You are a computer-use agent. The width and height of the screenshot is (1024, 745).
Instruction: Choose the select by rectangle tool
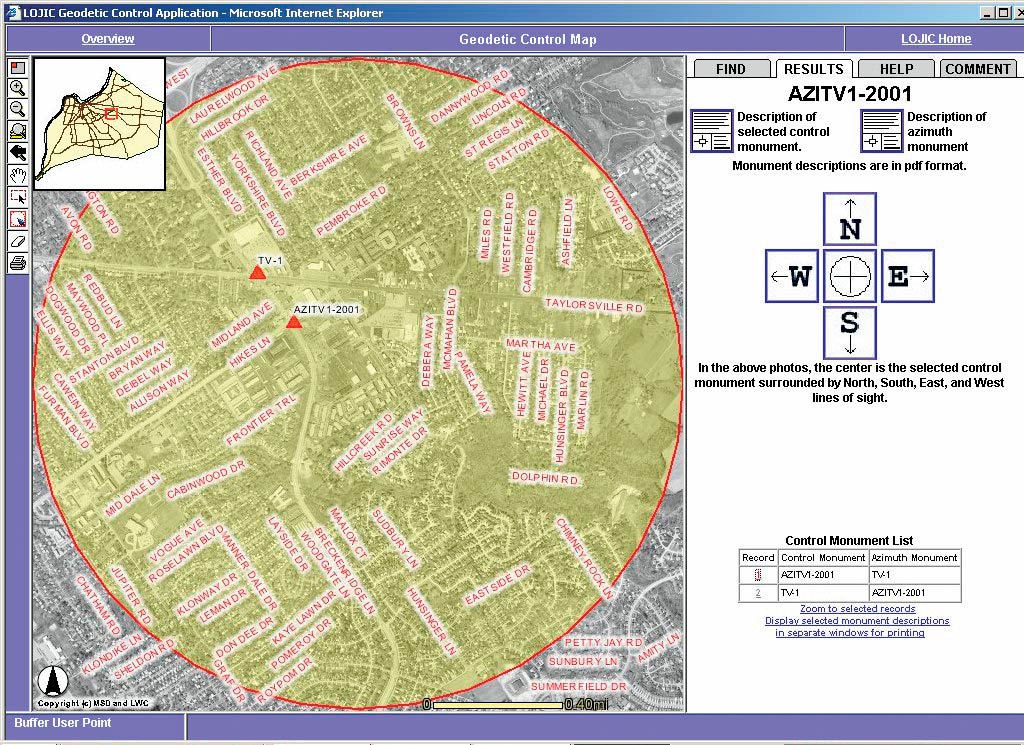coord(18,197)
